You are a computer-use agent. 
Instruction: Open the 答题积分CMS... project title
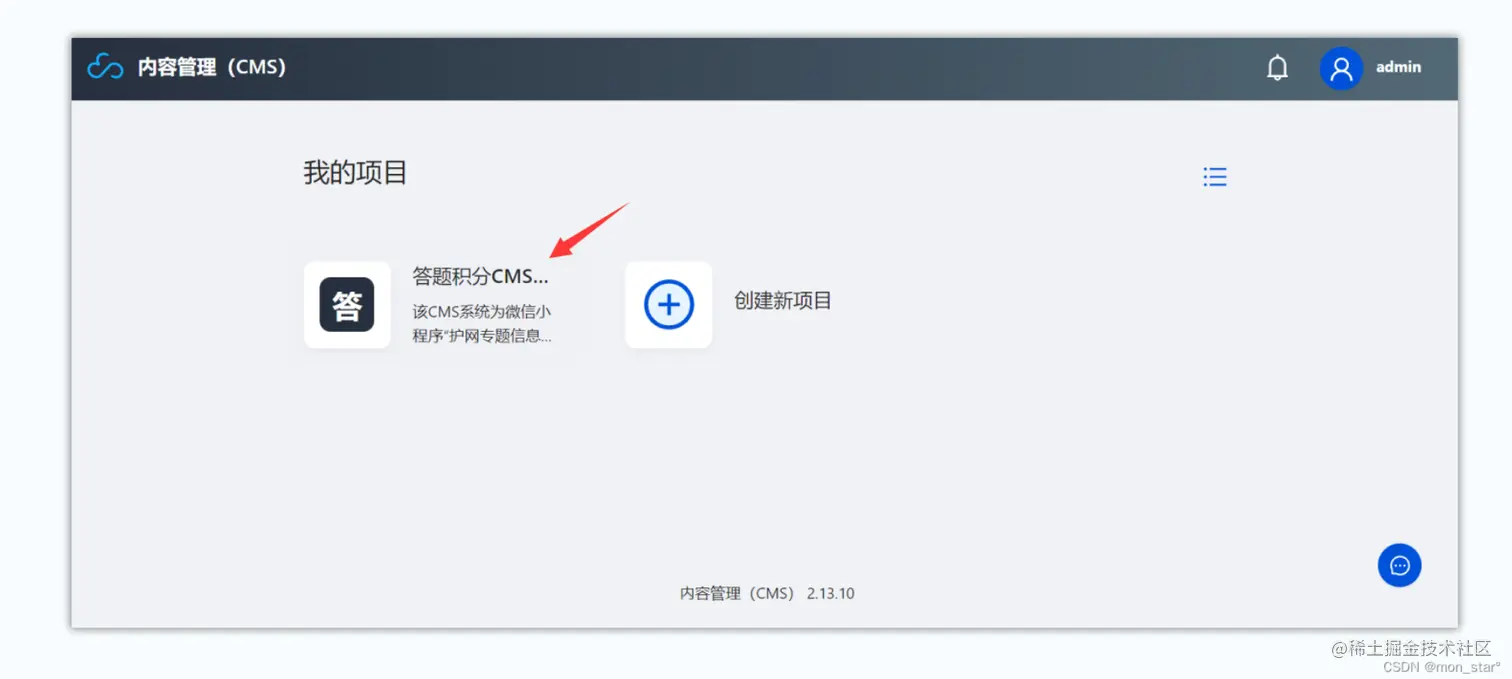point(481,276)
